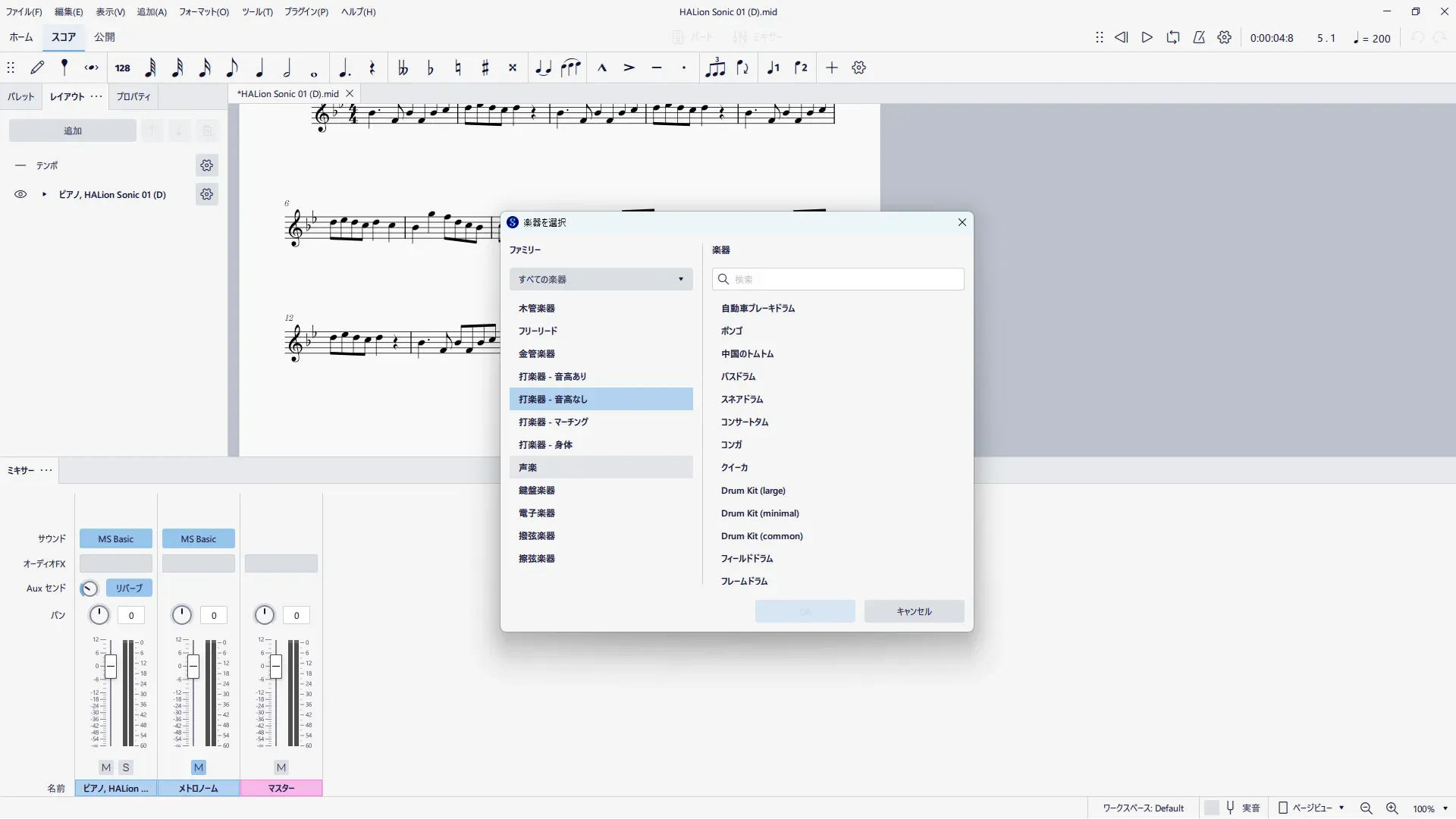Expand the ピアノ HALion Sonic tree arrow
The height and width of the screenshot is (819, 1456).
[x=44, y=195]
